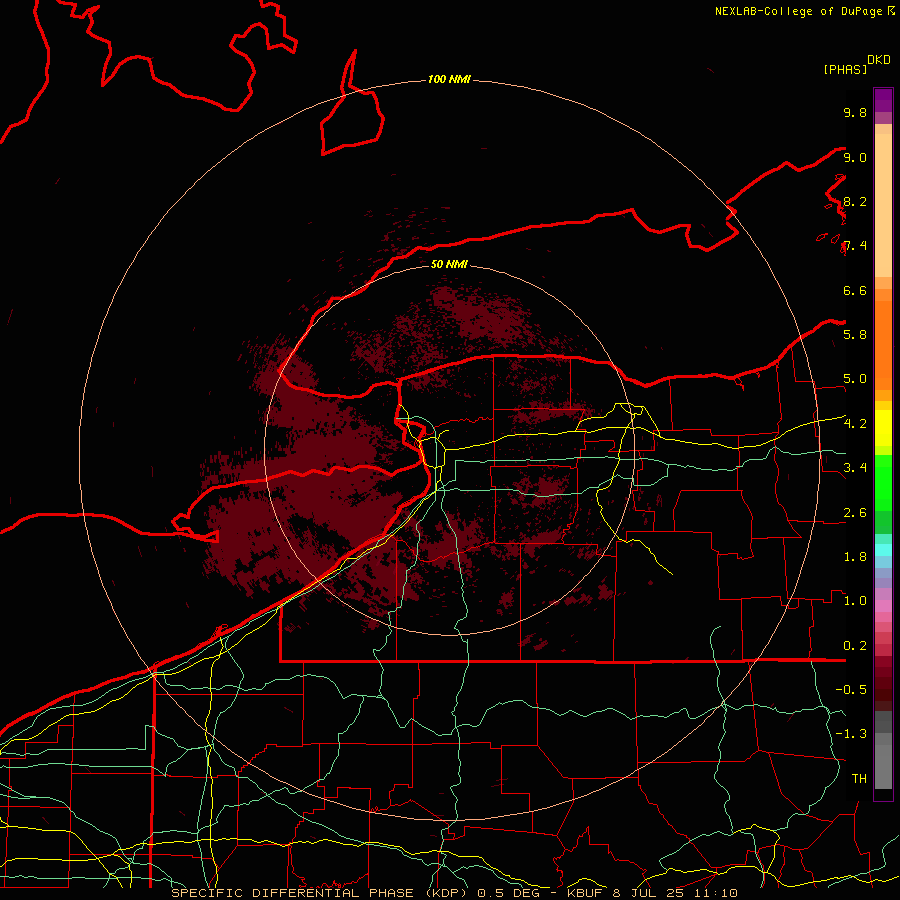Click the yellow segment of the color bar
Image resolution: width=900 pixels, height=900 pixels.
(x=883, y=428)
